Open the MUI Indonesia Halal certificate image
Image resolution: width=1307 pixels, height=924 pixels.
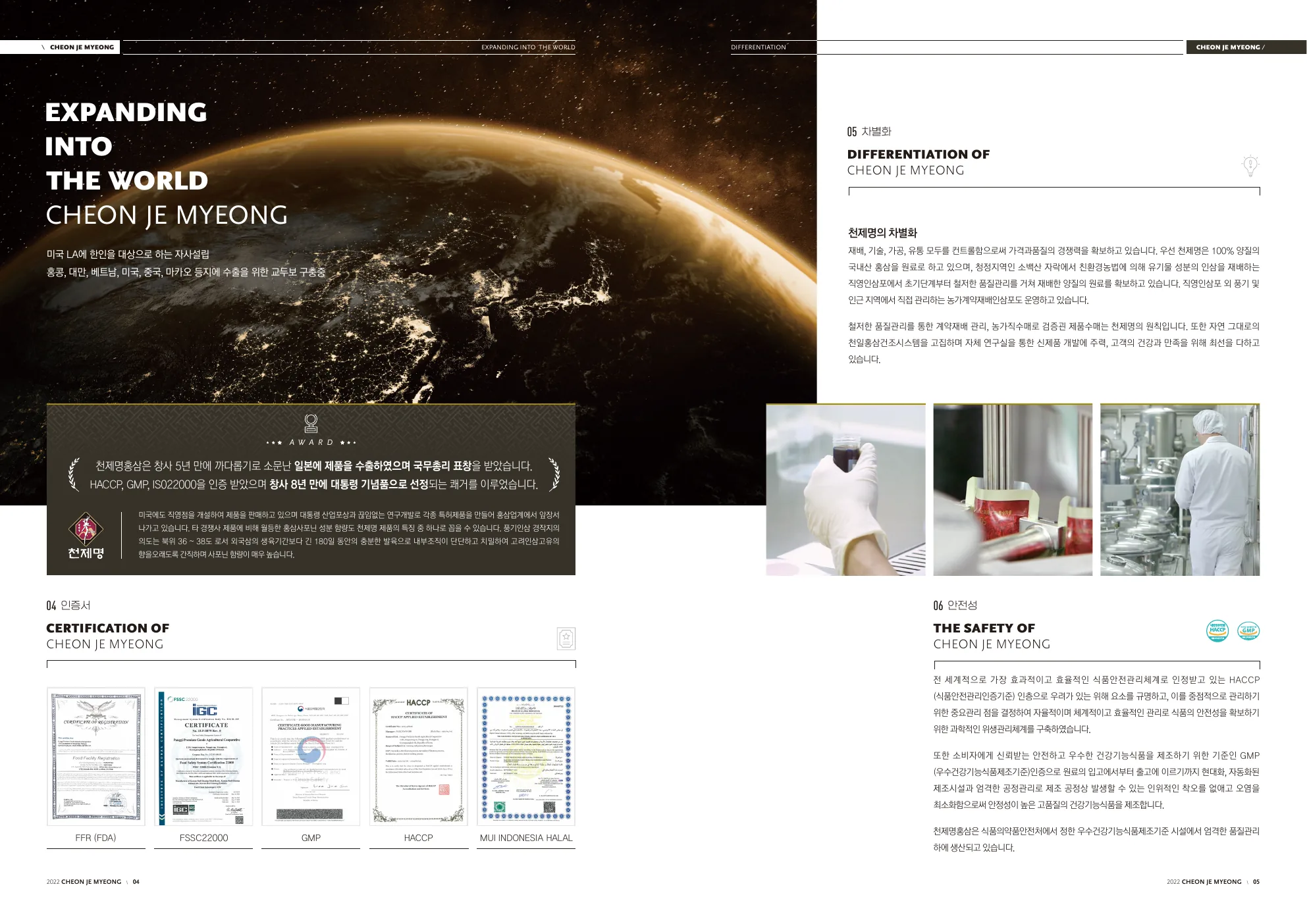(x=526, y=756)
